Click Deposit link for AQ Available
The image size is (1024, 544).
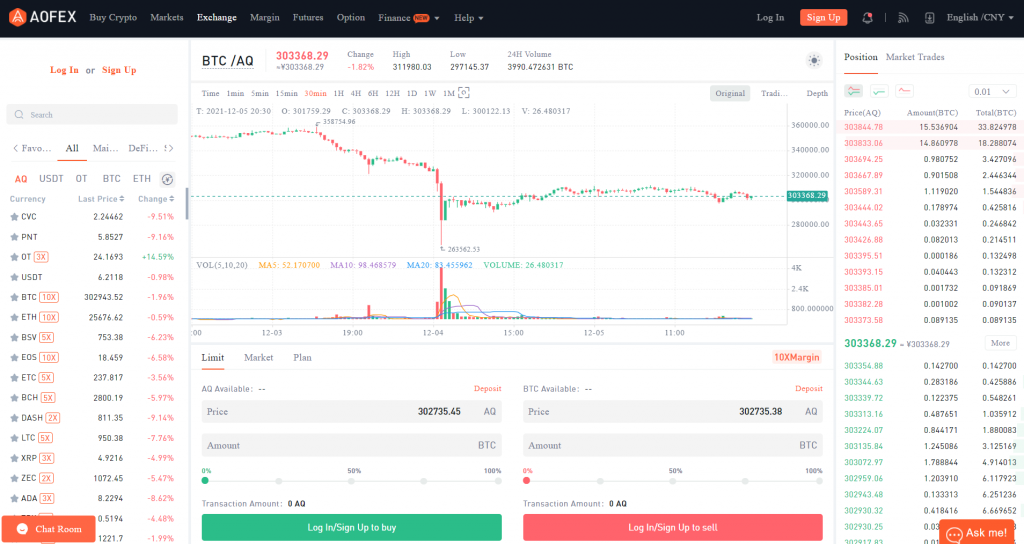[x=487, y=389]
